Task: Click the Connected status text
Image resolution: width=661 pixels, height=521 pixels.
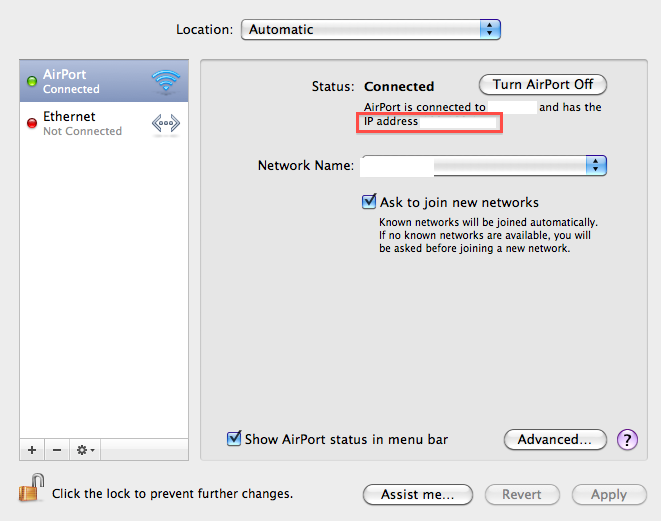Action: point(399,86)
